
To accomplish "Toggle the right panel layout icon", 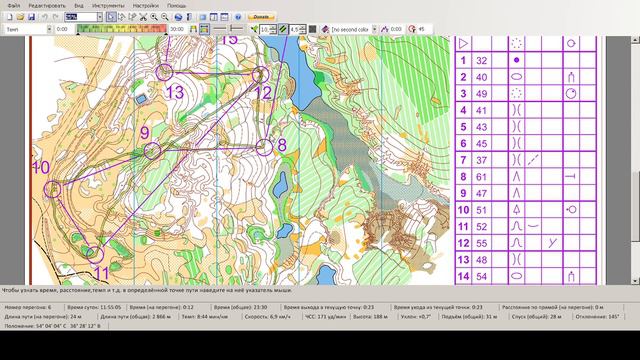I will (x=213, y=17).
